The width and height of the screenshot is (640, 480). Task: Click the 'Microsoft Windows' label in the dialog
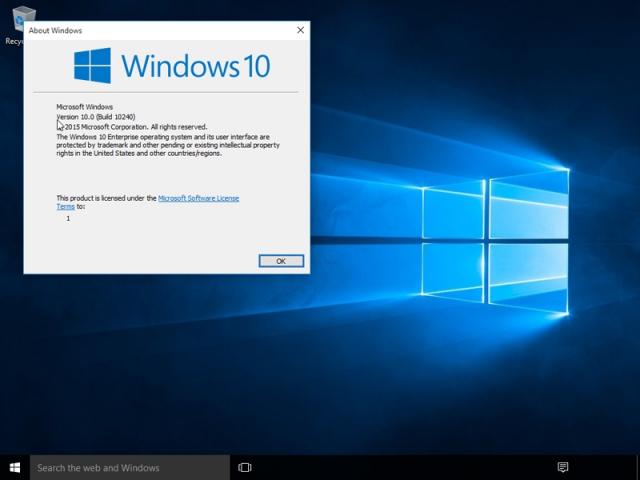85,107
